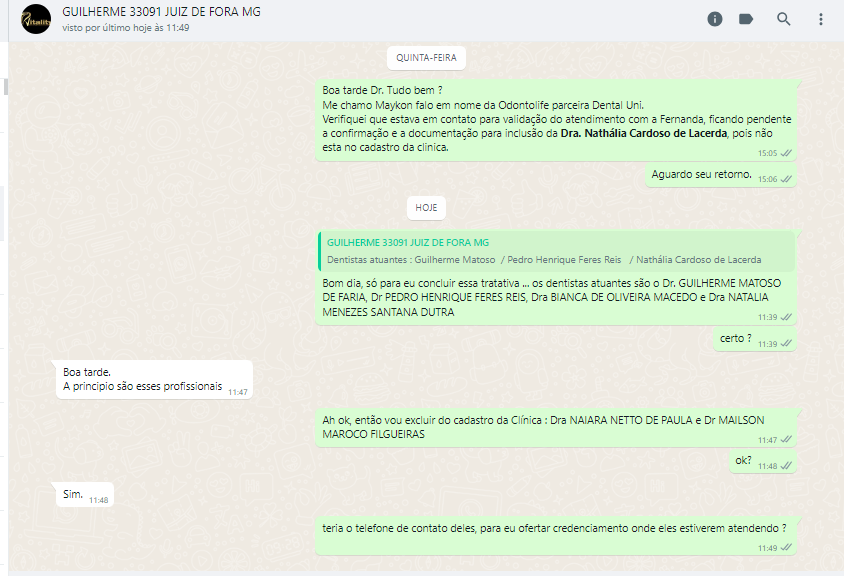Select the 'ok?' message bubble

763,462
